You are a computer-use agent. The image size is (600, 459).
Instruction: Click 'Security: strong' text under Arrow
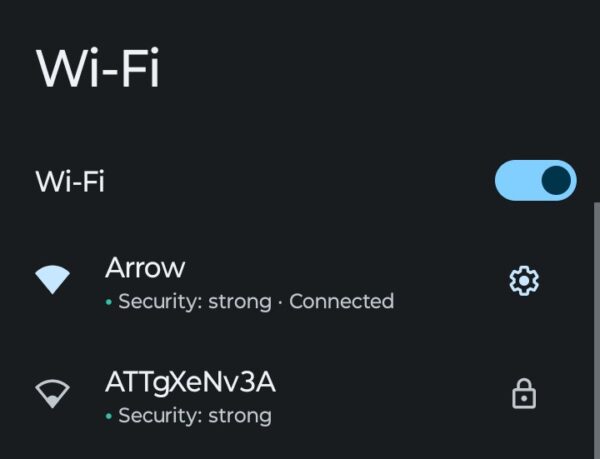pyautogui.click(x=194, y=301)
